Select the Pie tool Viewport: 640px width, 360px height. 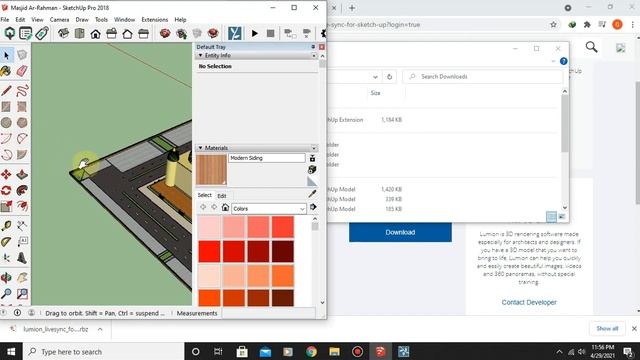[x=22, y=155]
